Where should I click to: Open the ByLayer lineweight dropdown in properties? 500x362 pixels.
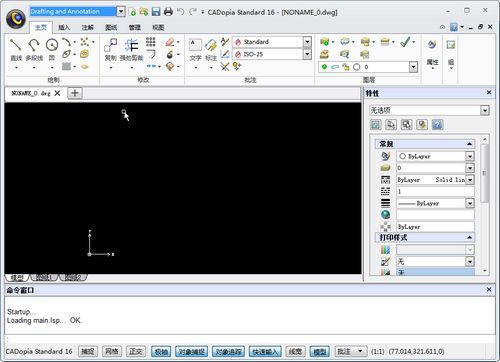[x=470, y=203]
